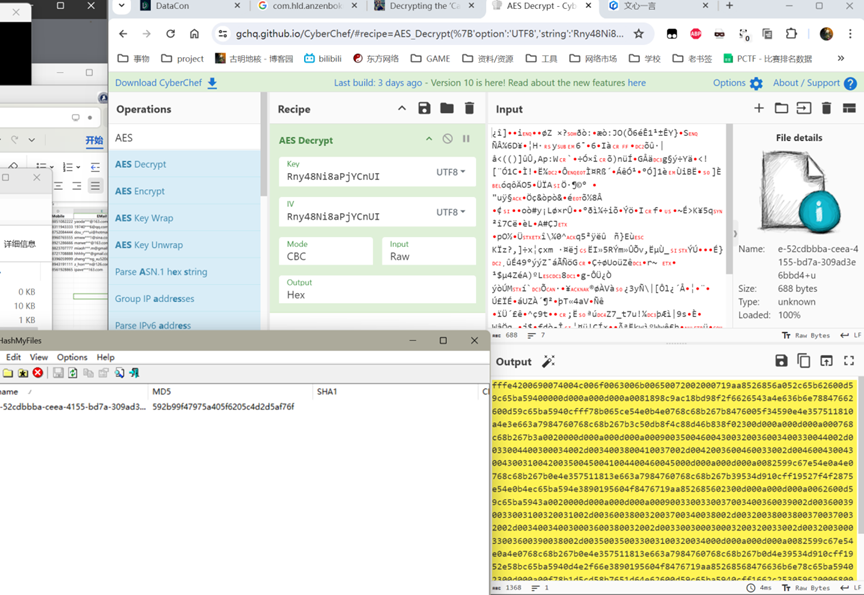
Task: Change output end-of-line sequence LF
Action: tap(850, 588)
